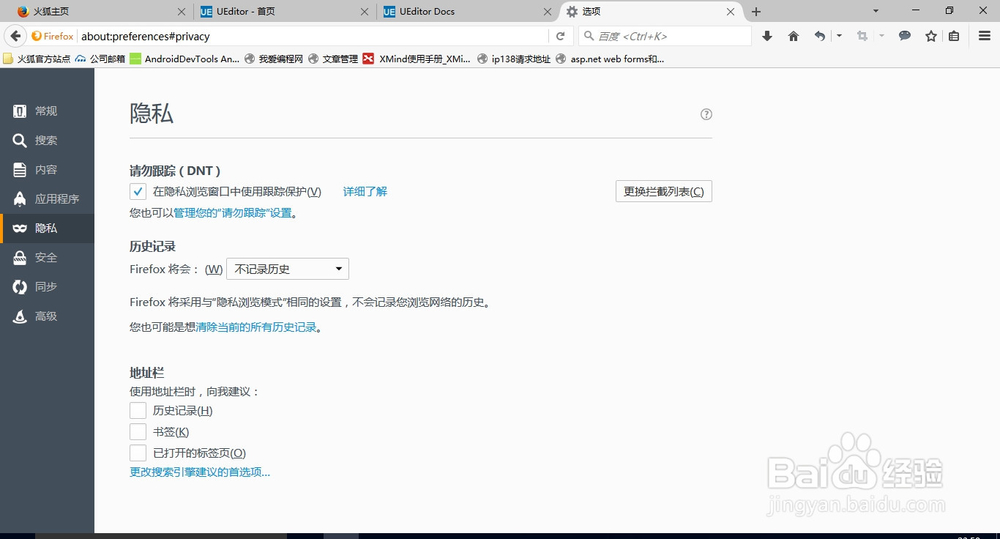Click the Firefox identity icon in address bar
The image size is (1000, 539).
click(x=52, y=36)
